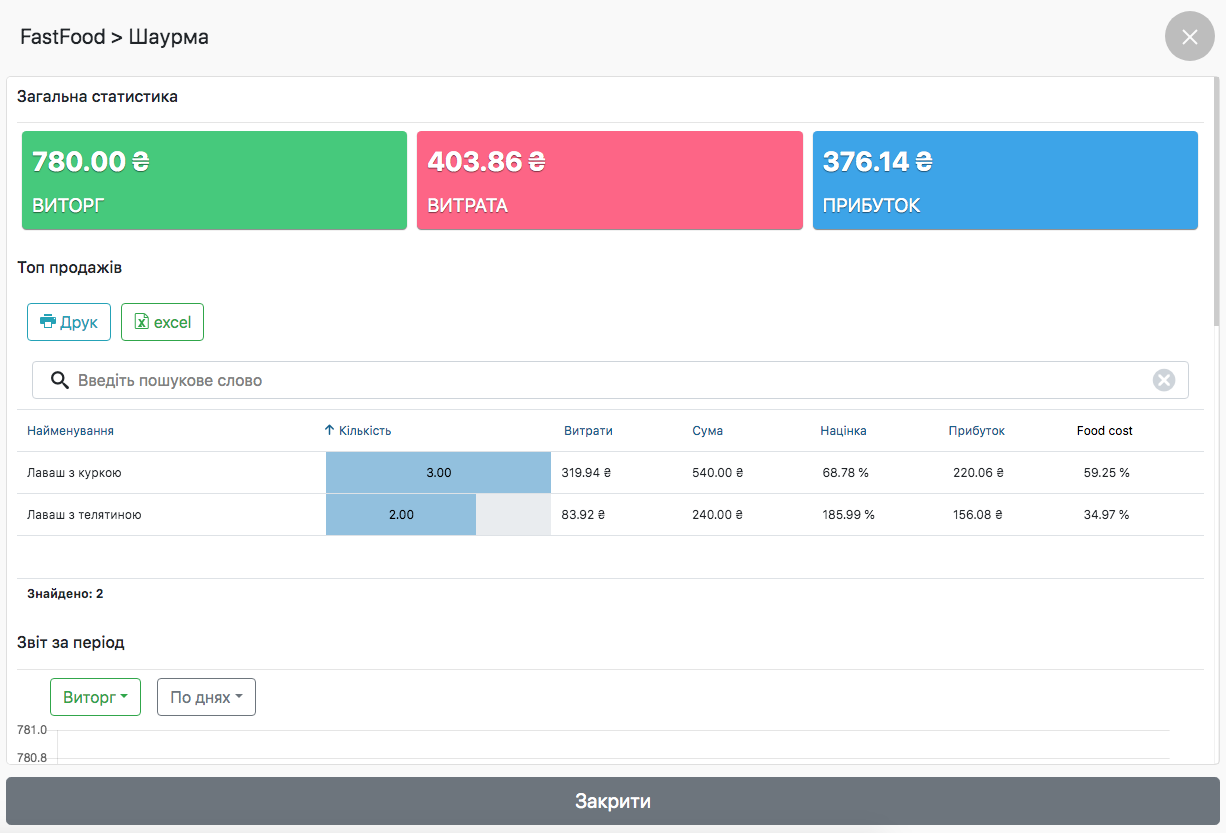Screen dimensions: 1226x833
Task: Export the table with the excel button
Action: coord(162,322)
